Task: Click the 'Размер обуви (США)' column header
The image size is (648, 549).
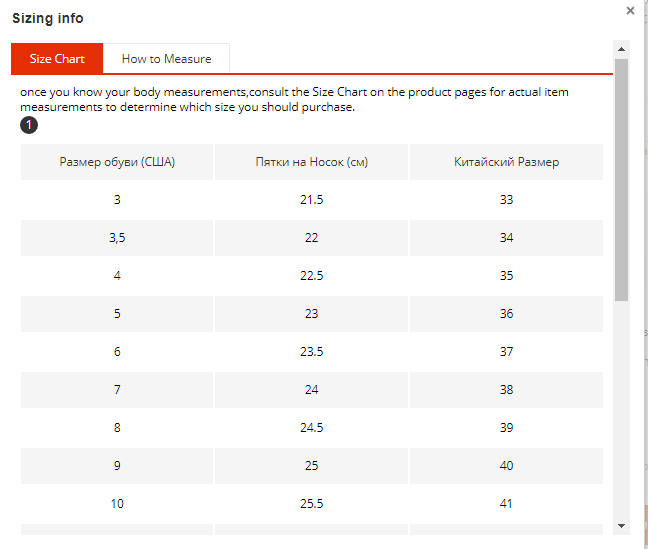Action: tap(117, 162)
